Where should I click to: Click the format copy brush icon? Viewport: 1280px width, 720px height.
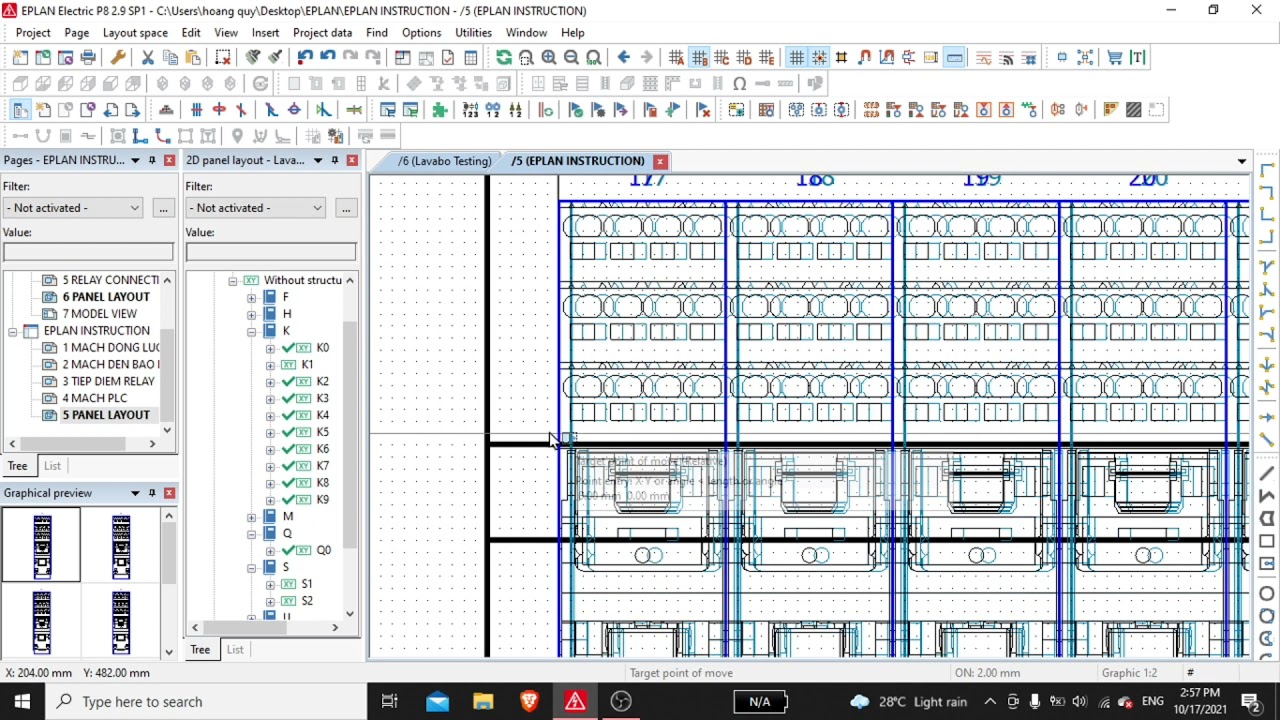(253, 58)
